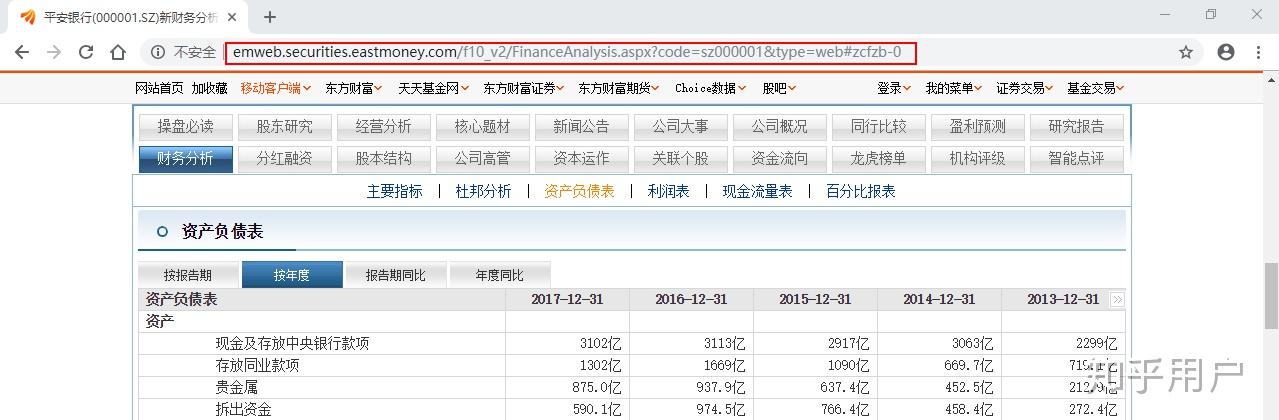The image size is (1279, 420).
Task: Open Chrome three-dot menu
Action: point(1258,52)
